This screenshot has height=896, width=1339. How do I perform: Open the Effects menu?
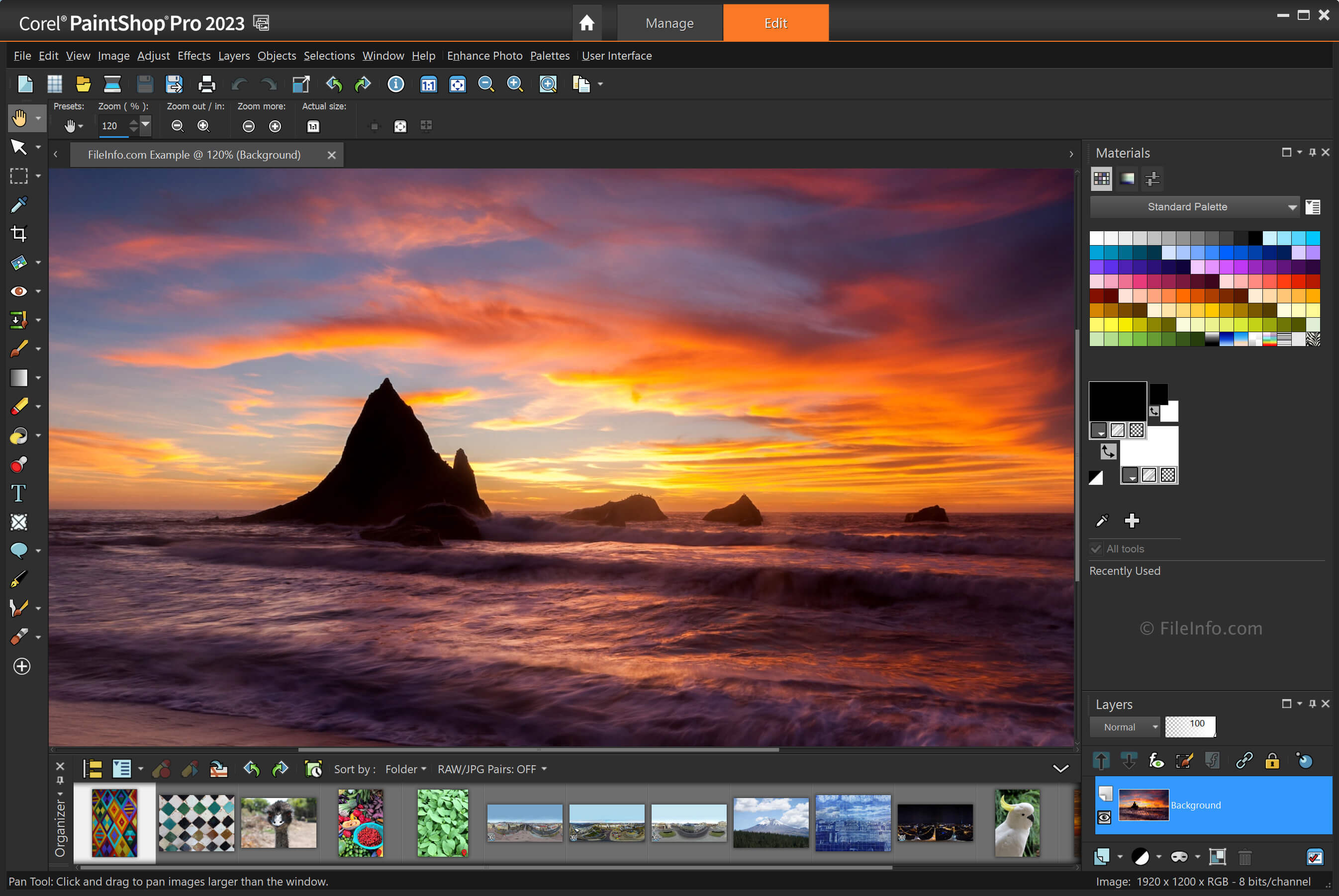[194, 55]
